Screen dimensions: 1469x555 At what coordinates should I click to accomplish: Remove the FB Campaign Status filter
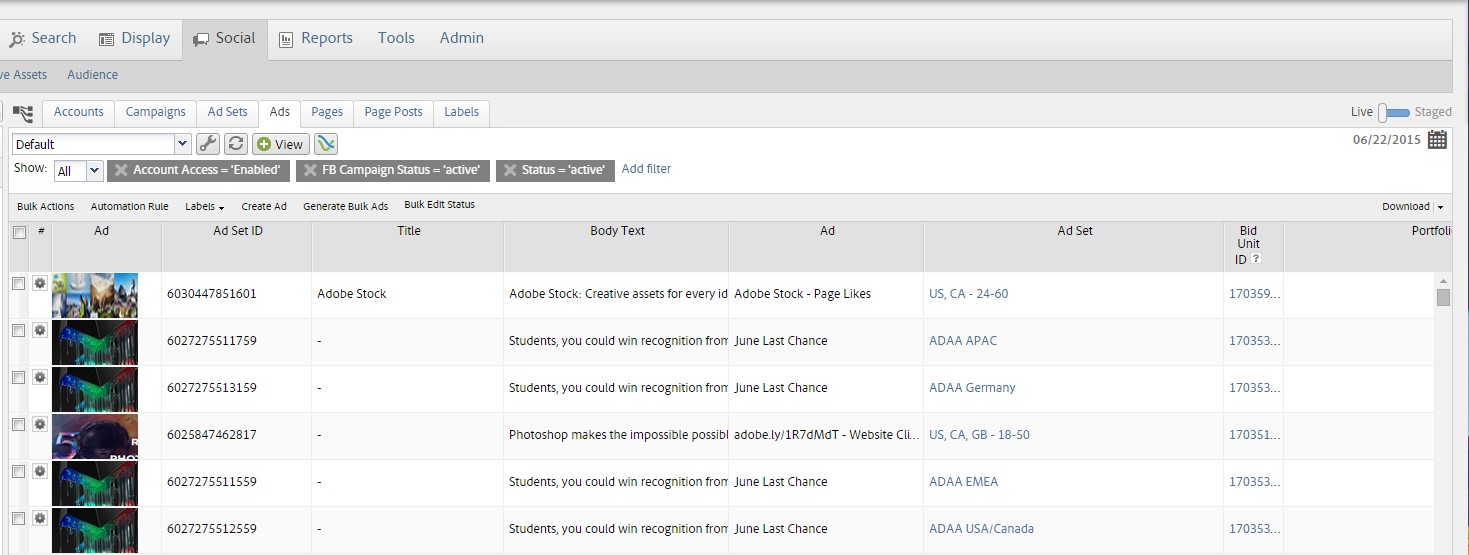310,170
